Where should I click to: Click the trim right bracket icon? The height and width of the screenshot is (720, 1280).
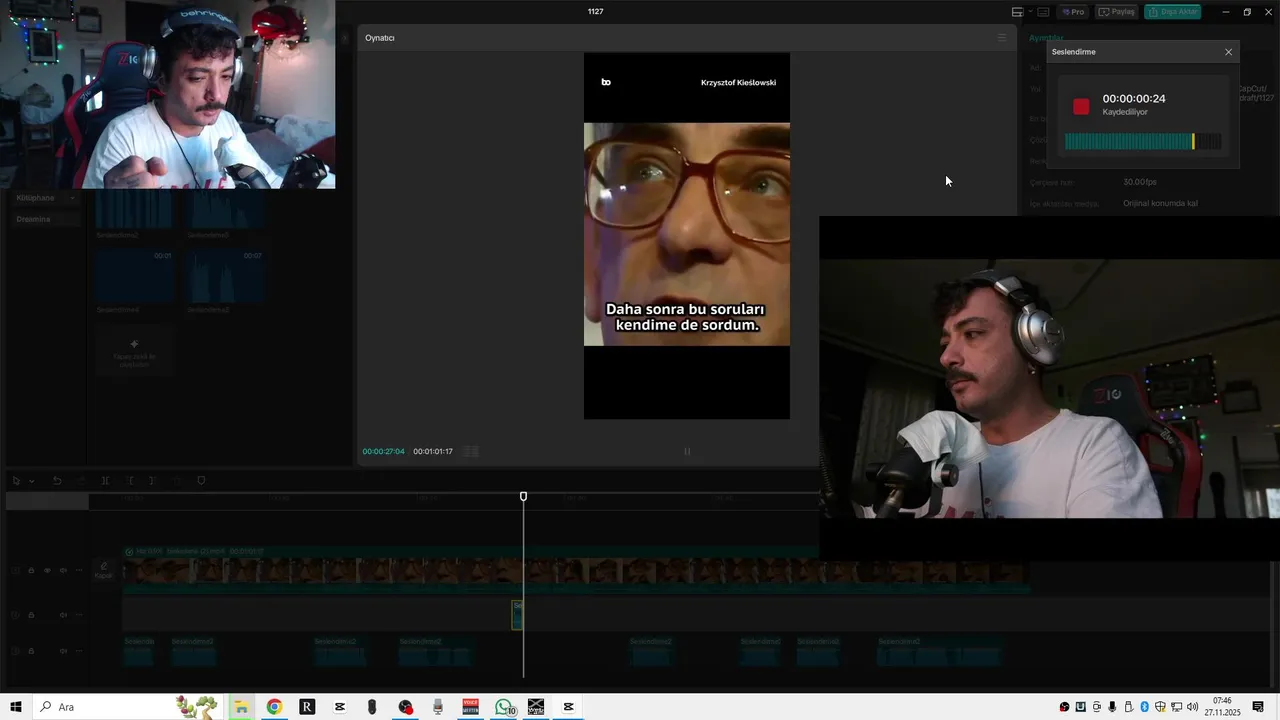pyautogui.click(x=152, y=481)
